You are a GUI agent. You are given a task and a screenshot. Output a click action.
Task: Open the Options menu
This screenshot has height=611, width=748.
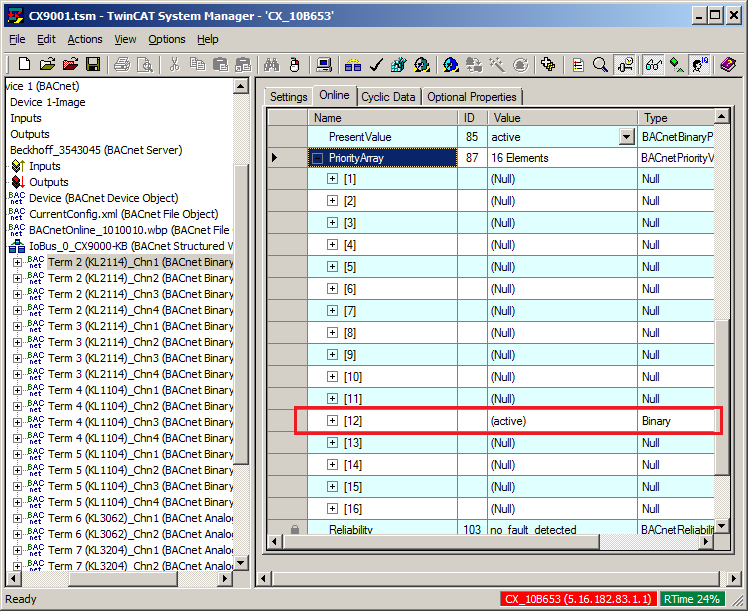(166, 39)
